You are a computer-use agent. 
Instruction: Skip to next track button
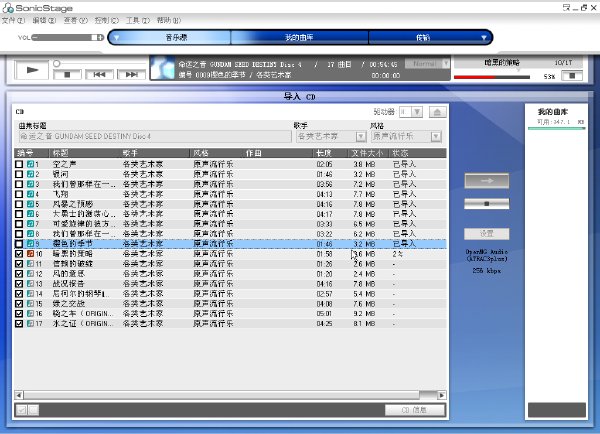(x=131, y=75)
